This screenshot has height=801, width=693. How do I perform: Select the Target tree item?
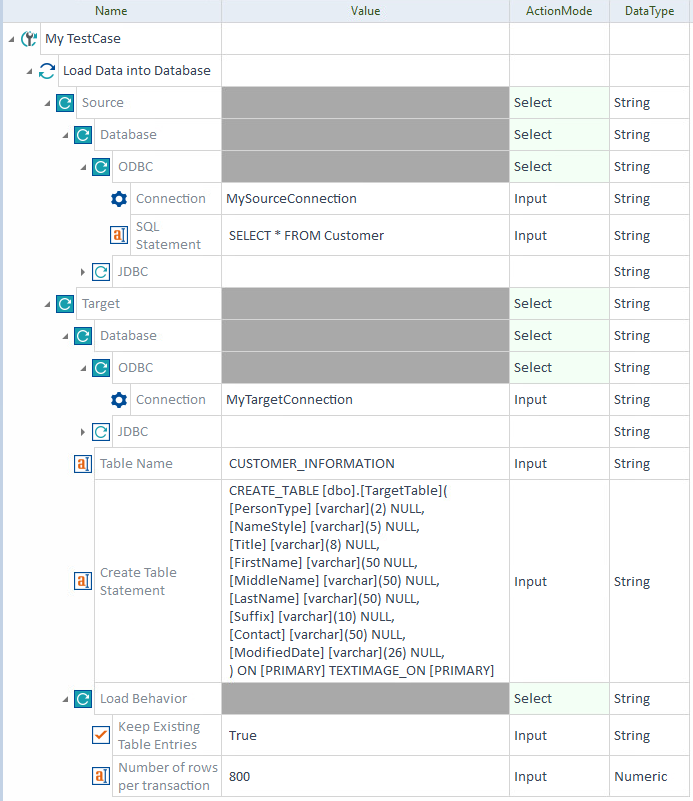tap(100, 304)
